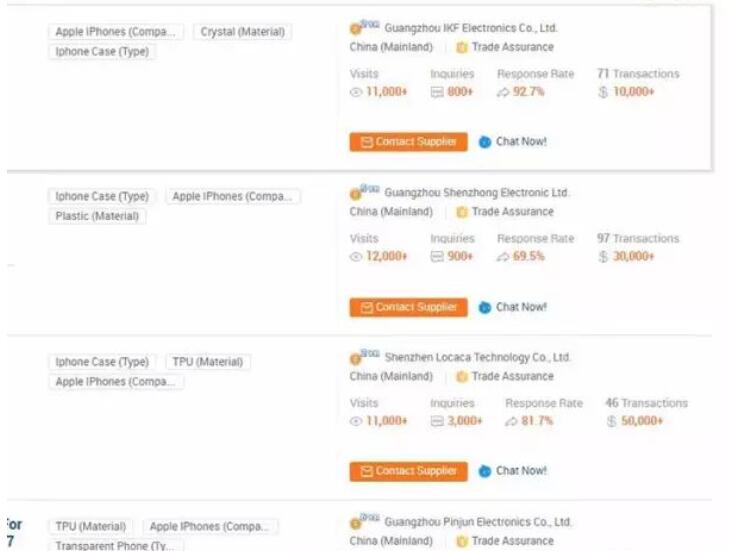Click response rate arrow icon beside 81.7%

coord(511,422)
